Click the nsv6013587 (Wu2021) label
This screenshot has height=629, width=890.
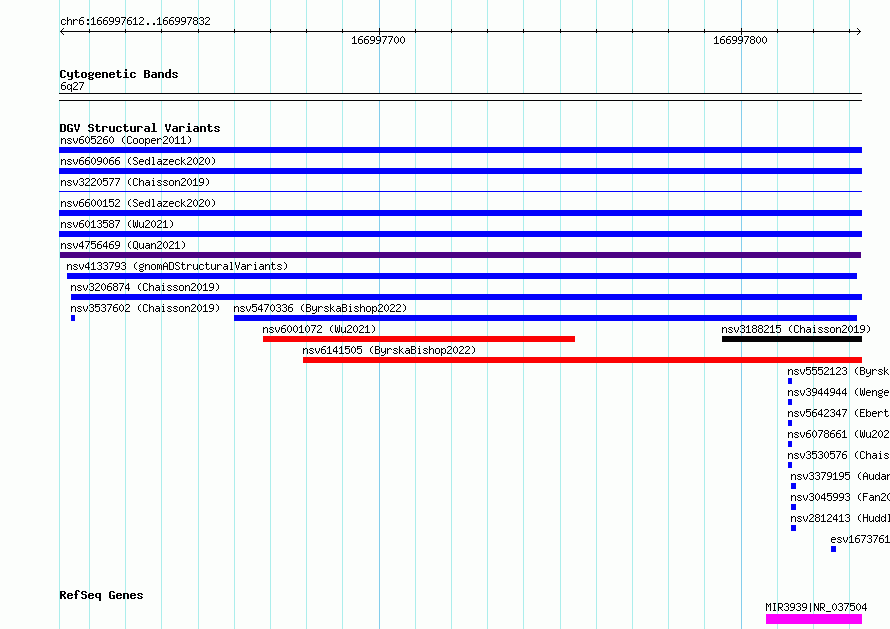click(x=117, y=224)
